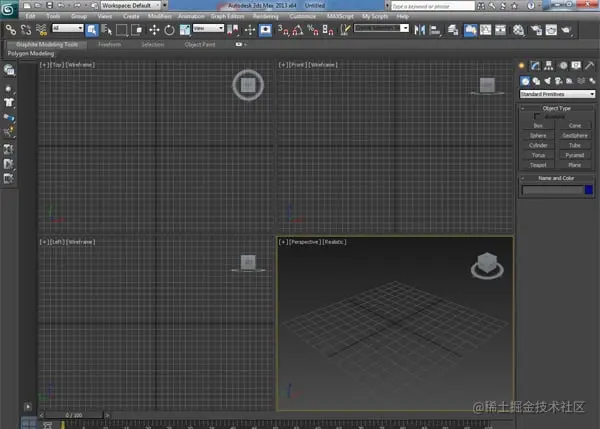Activate the Select Object tool

[x=92, y=30]
